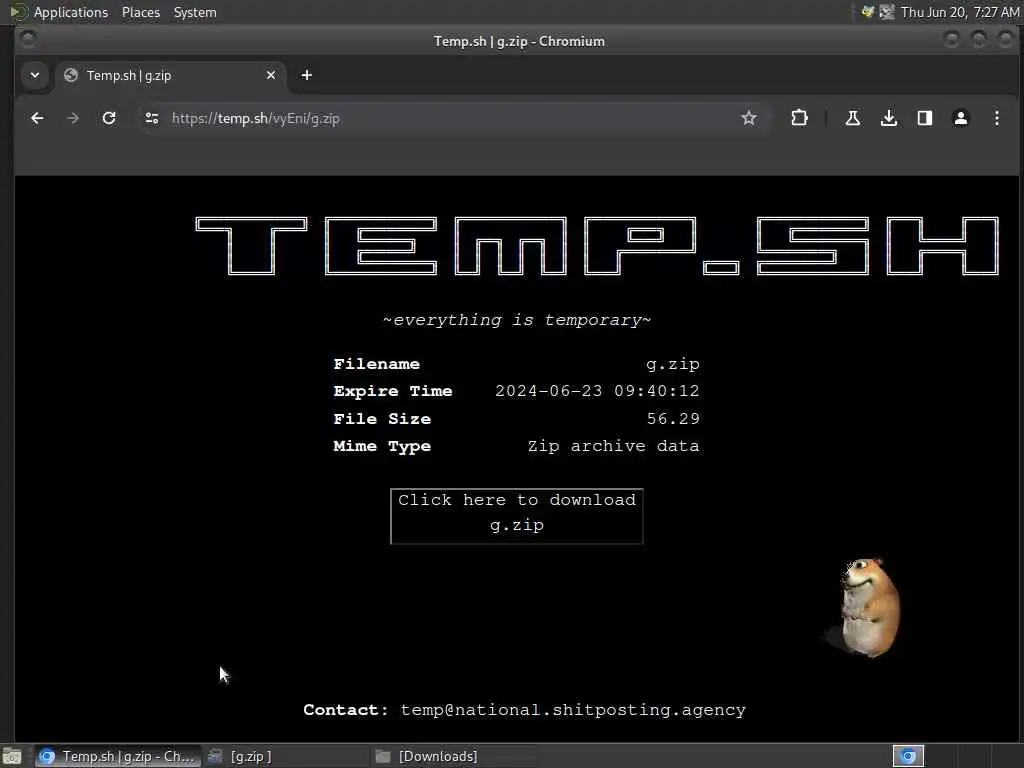View site information icon in address bar
This screenshot has width=1024, height=768.
point(152,118)
